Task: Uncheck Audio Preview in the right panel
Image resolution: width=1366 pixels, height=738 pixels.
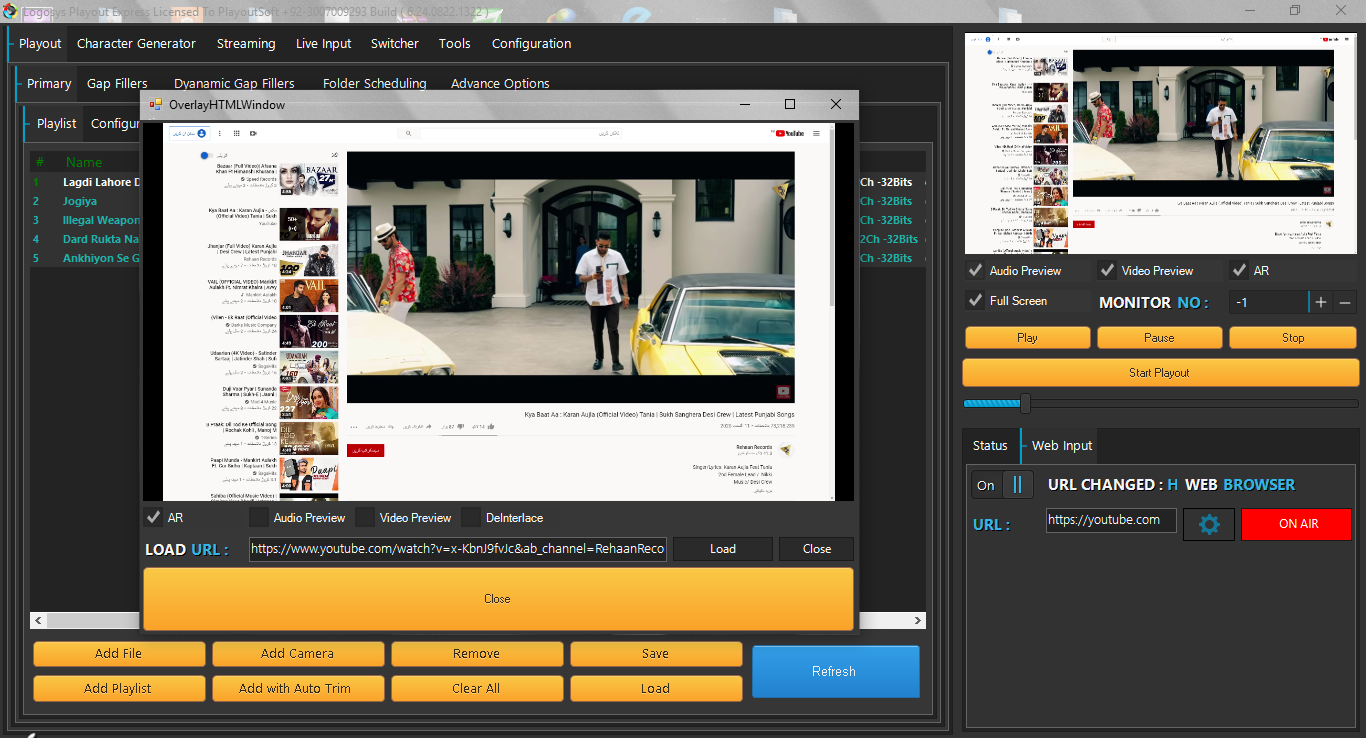Action: click(975, 270)
